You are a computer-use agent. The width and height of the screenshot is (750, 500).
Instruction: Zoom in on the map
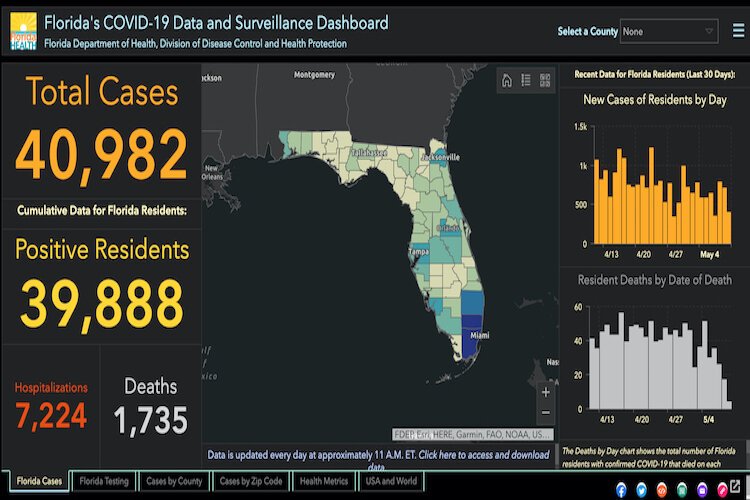(x=545, y=393)
